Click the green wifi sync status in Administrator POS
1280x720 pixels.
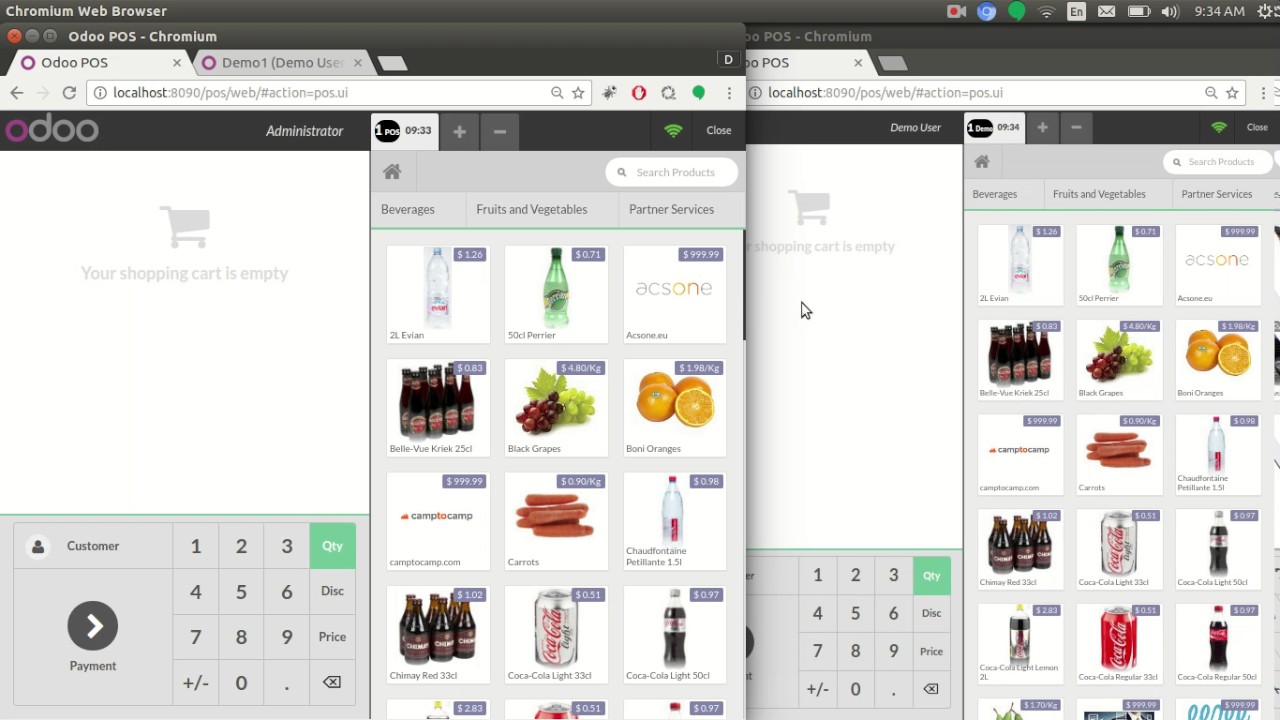click(x=673, y=130)
